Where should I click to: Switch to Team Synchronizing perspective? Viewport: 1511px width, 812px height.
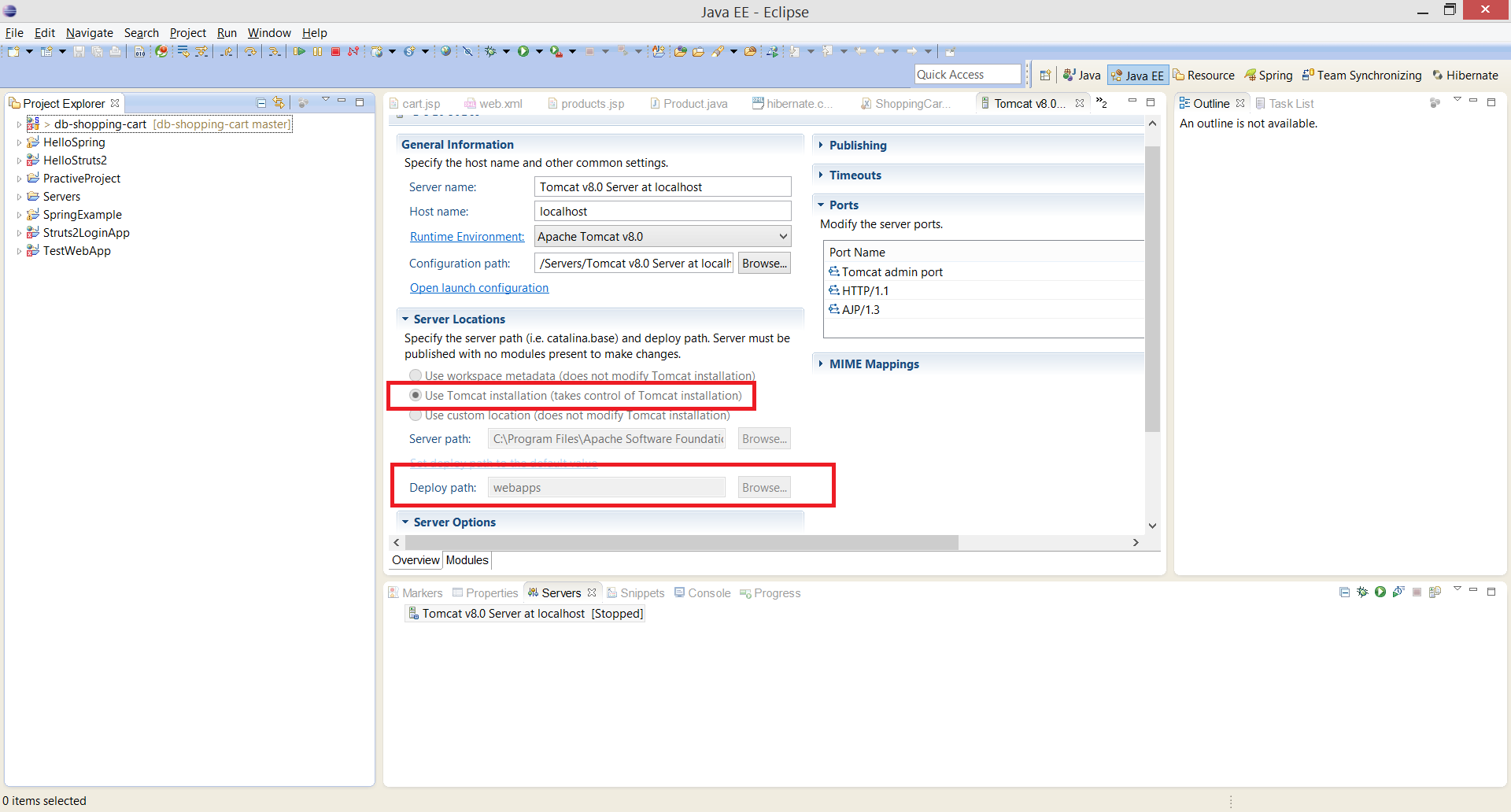point(1361,75)
